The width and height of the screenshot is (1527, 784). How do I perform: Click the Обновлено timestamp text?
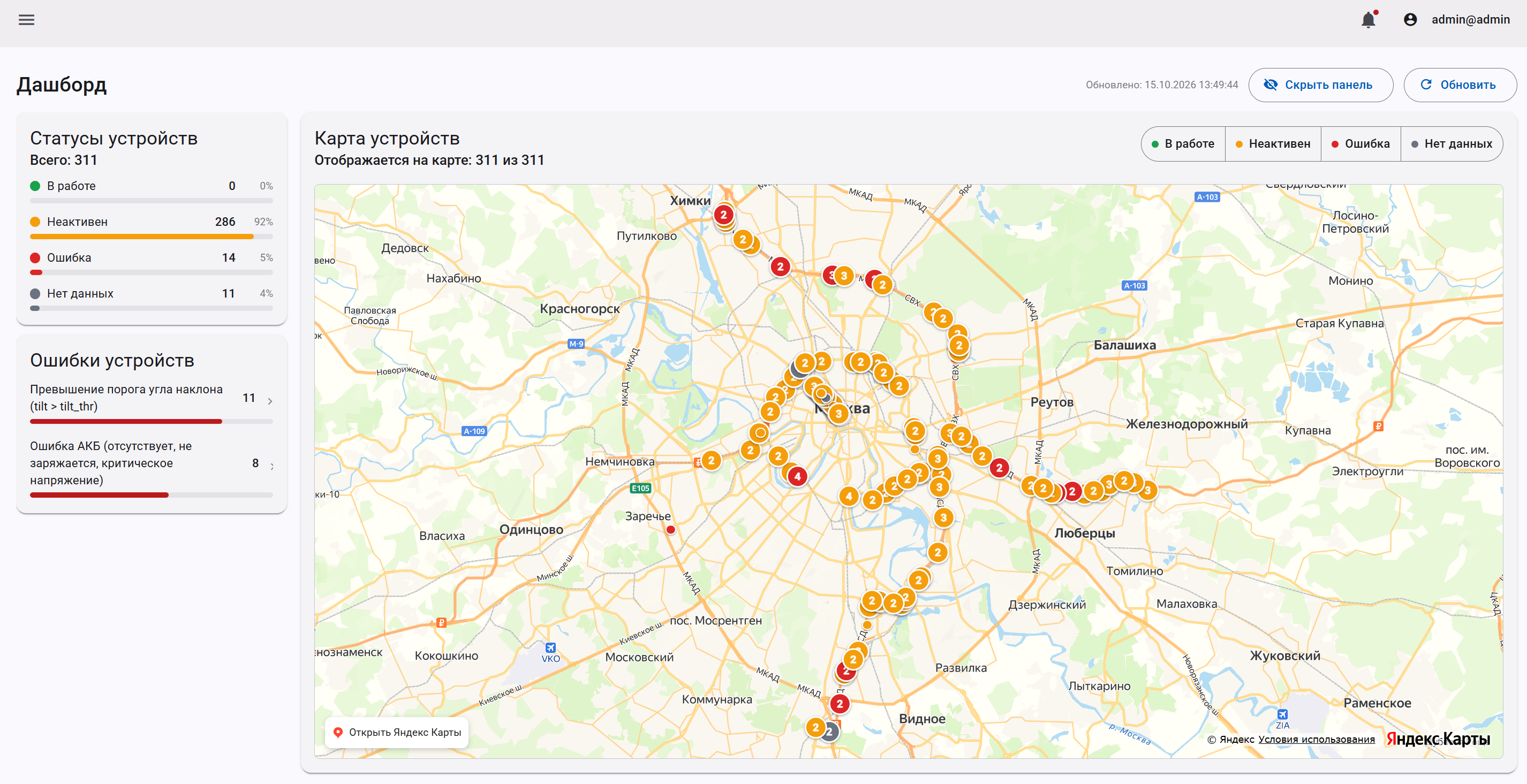click(1162, 85)
